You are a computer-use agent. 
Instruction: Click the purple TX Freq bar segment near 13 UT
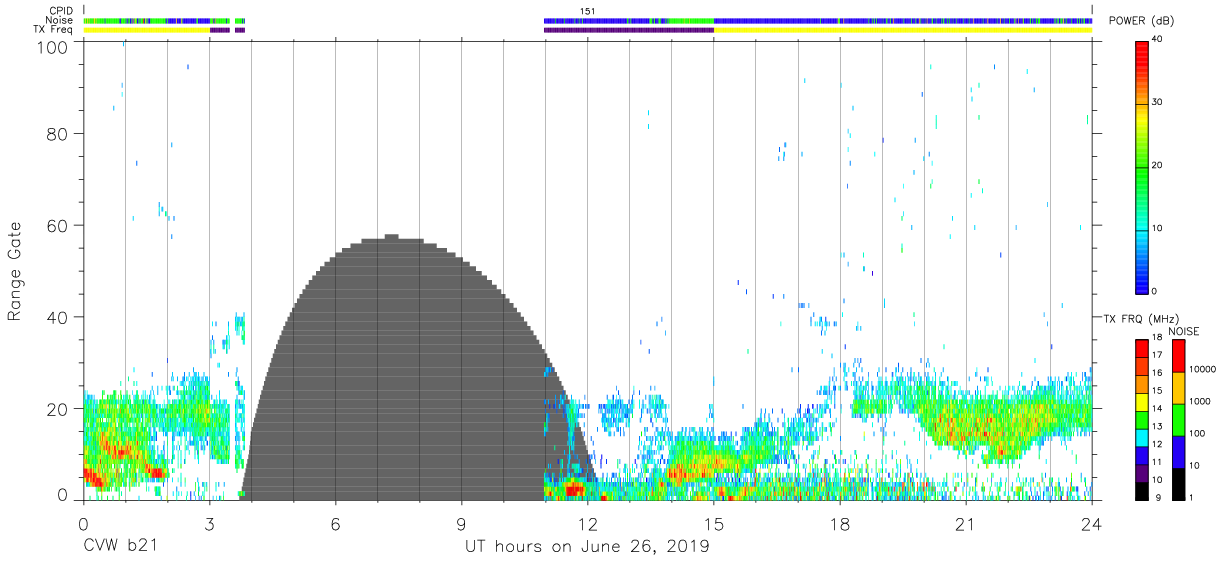click(x=629, y=30)
